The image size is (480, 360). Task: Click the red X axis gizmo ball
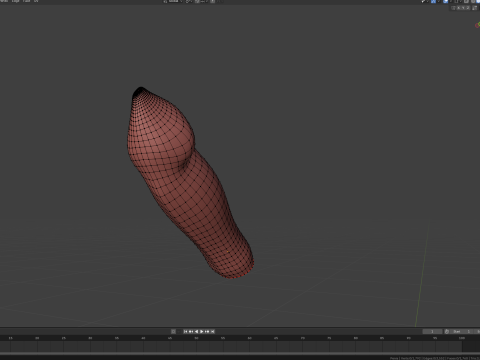pyautogui.click(x=477, y=26)
